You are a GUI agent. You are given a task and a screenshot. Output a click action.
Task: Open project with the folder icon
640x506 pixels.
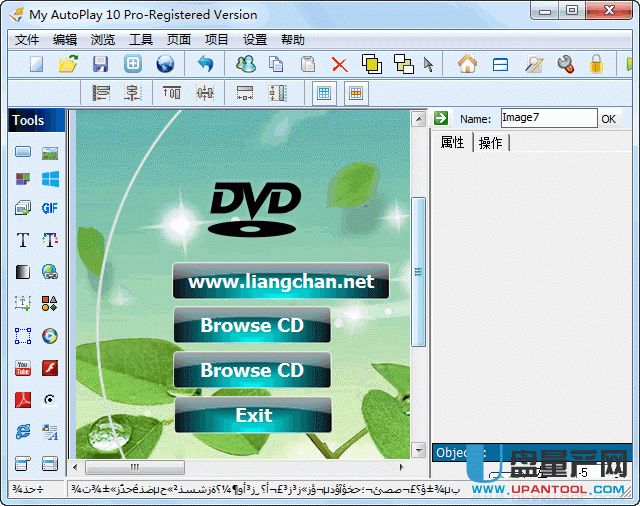pyautogui.click(x=68, y=64)
